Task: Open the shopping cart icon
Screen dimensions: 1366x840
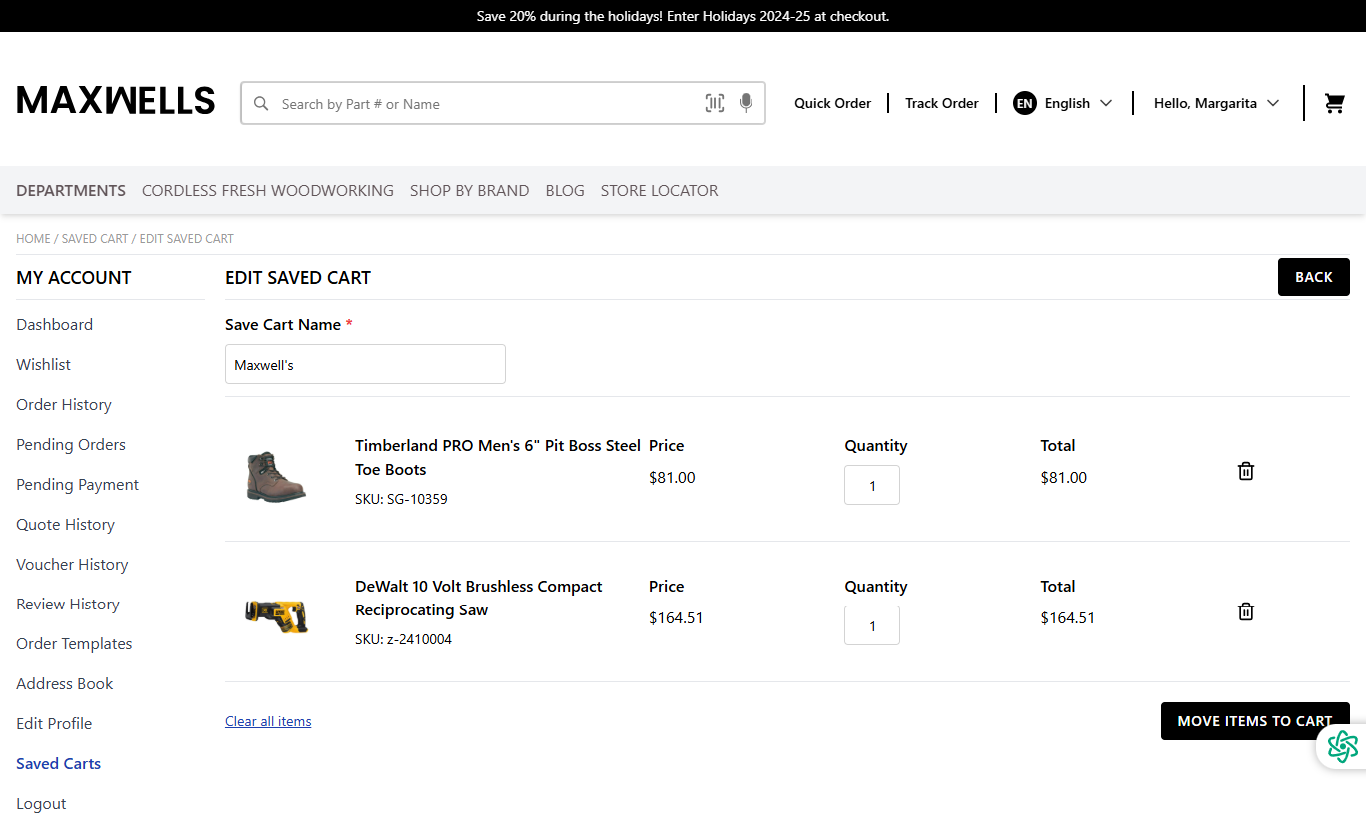Action: pyautogui.click(x=1334, y=103)
